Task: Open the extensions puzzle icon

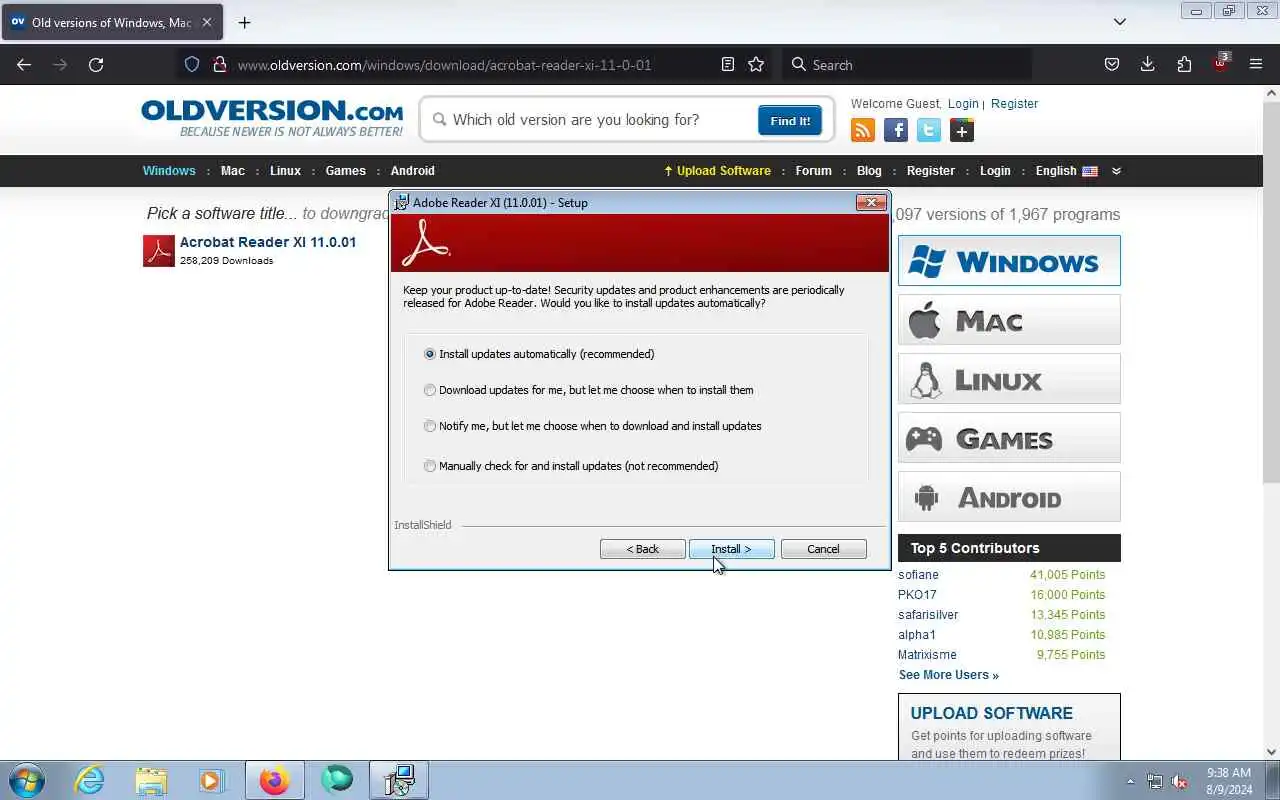Action: (x=1184, y=64)
